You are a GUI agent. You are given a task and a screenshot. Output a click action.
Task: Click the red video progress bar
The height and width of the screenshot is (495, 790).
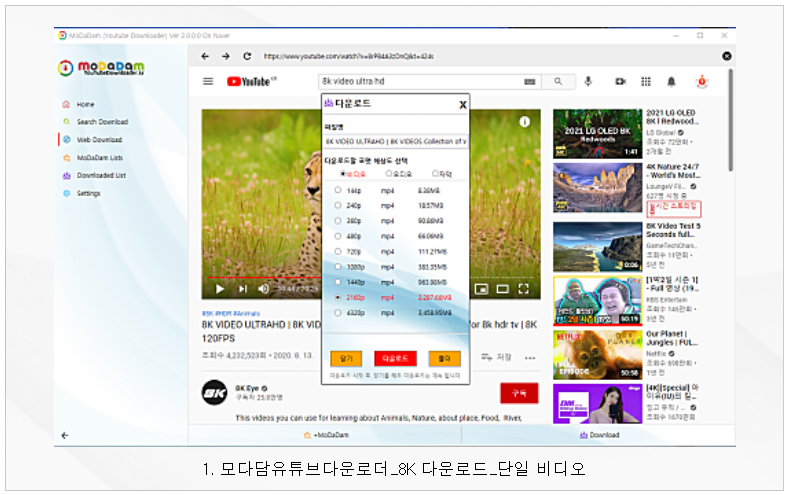(264, 278)
